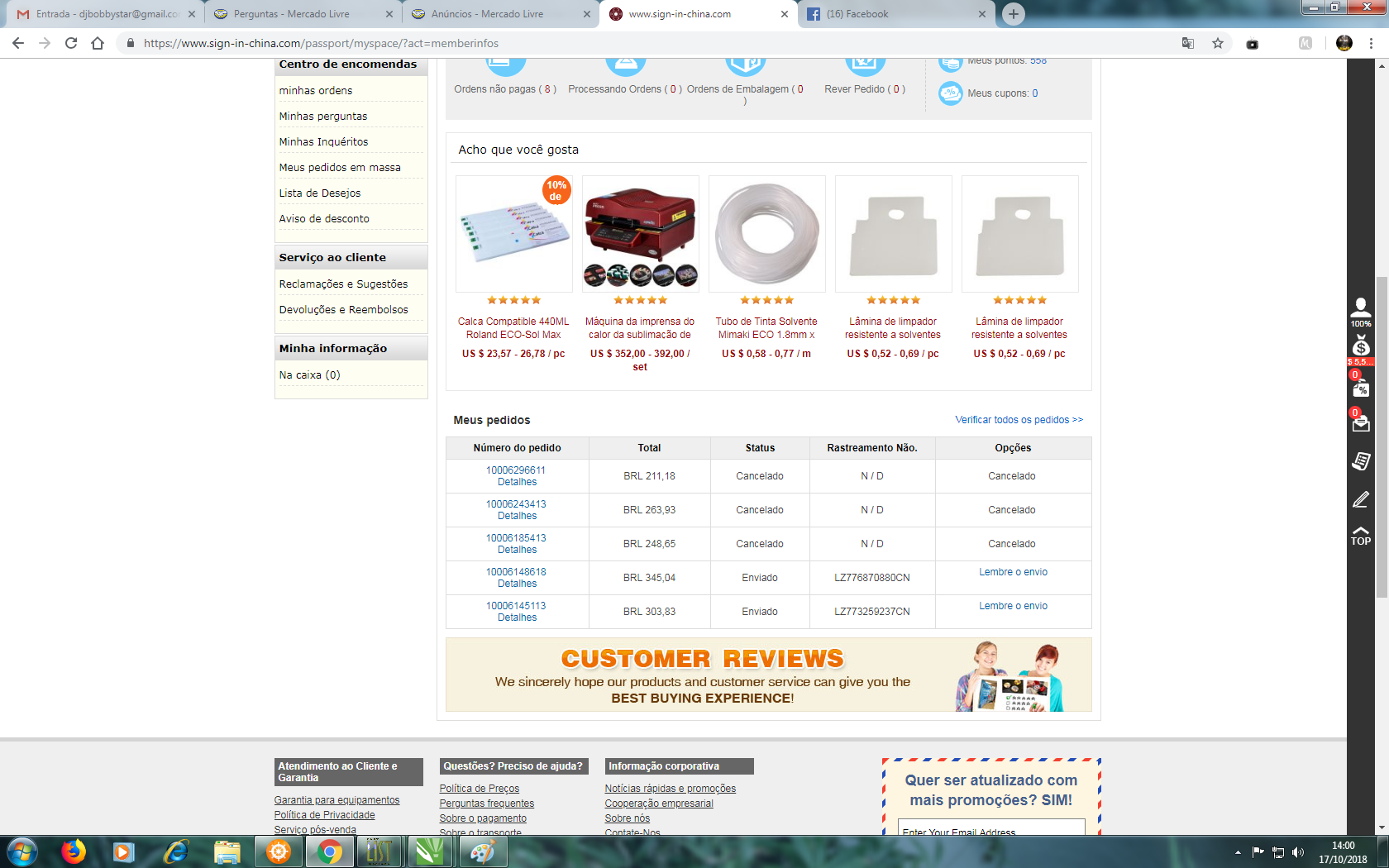1389x868 pixels.
Task: Jump to page top with TOP button
Action: coord(1361,536)
